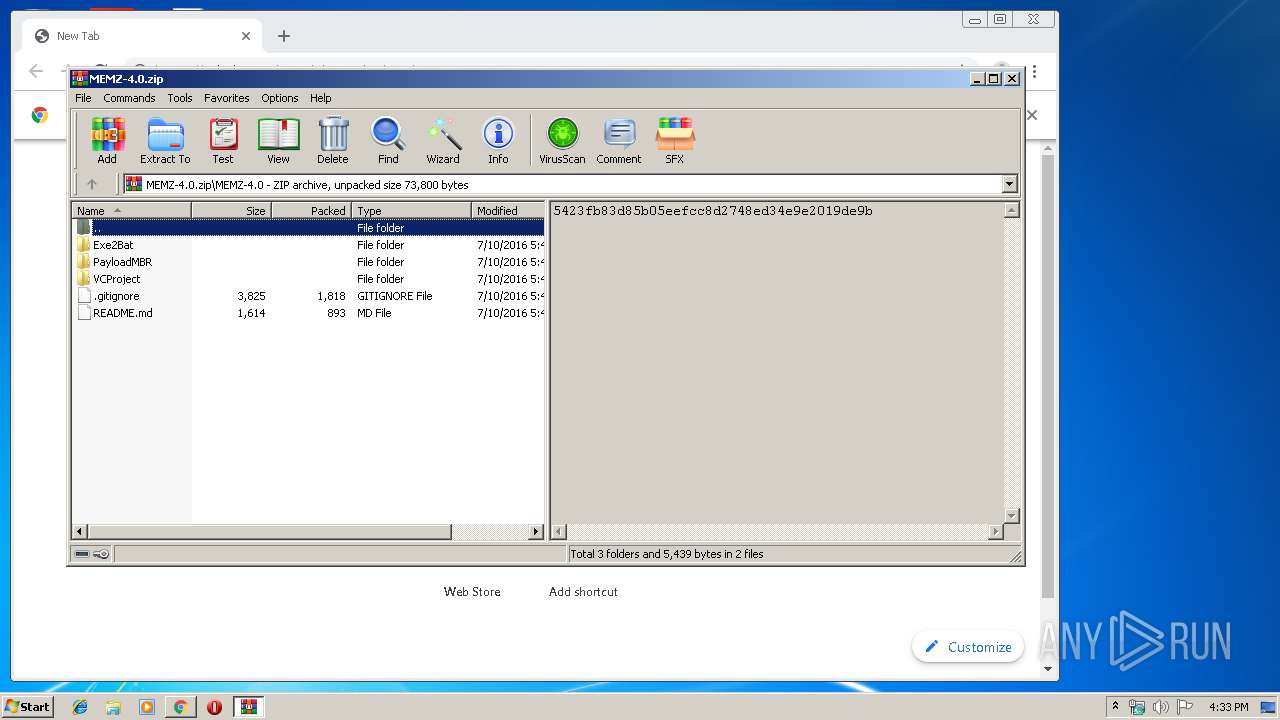Click the README.md file icon
Image resolution: width=1280 pixels, height=720 pixels.
(84, 313)
